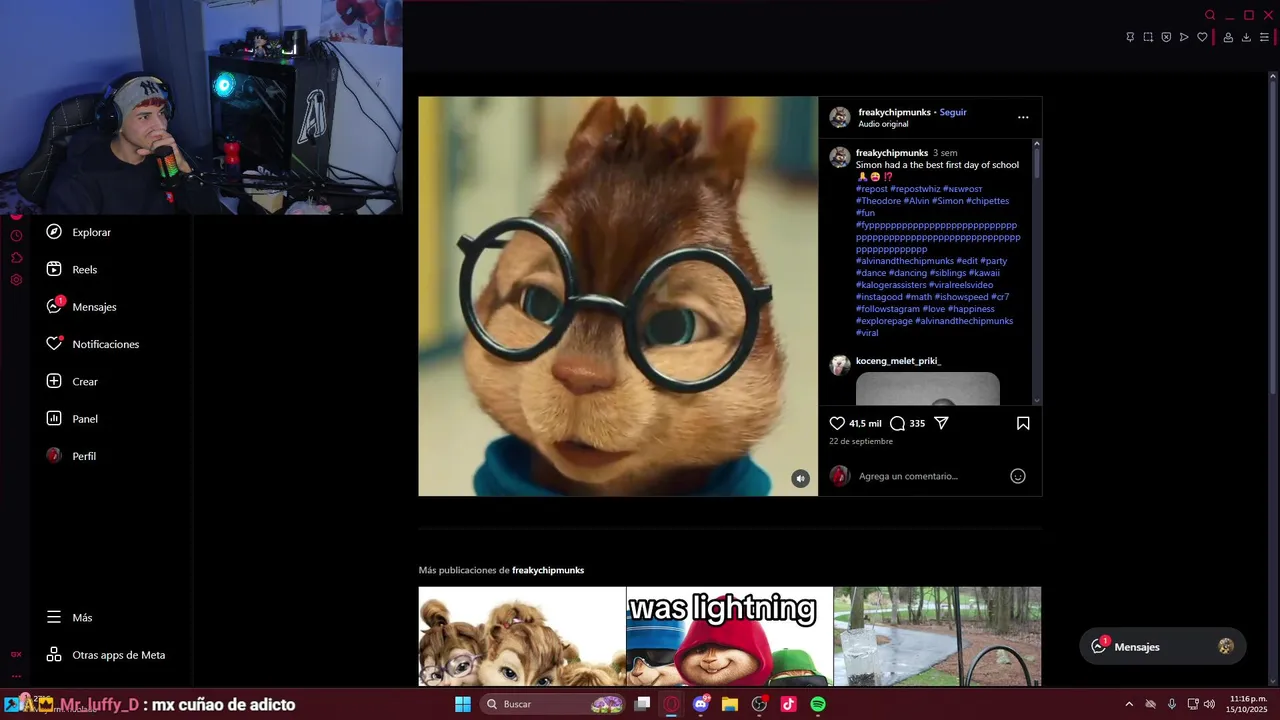Open TikTok from the taskbar
The height and width of the screenshot is (720, 1280).
tap(788, 704)
